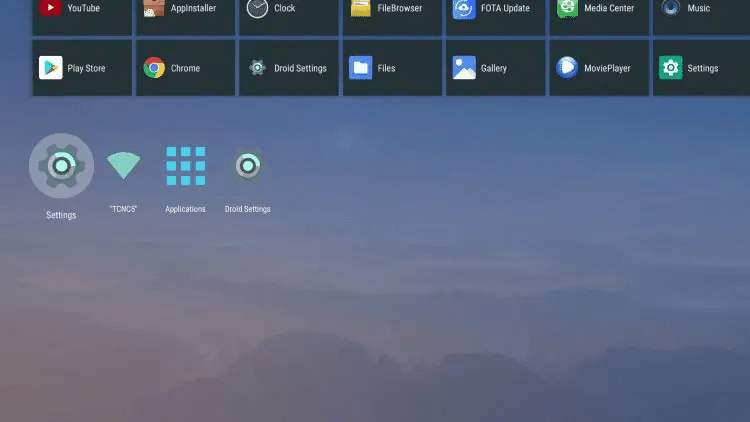Click the "Applications" label text
Image resolution: width=750 pixels, height=422 pixels.
185,209
